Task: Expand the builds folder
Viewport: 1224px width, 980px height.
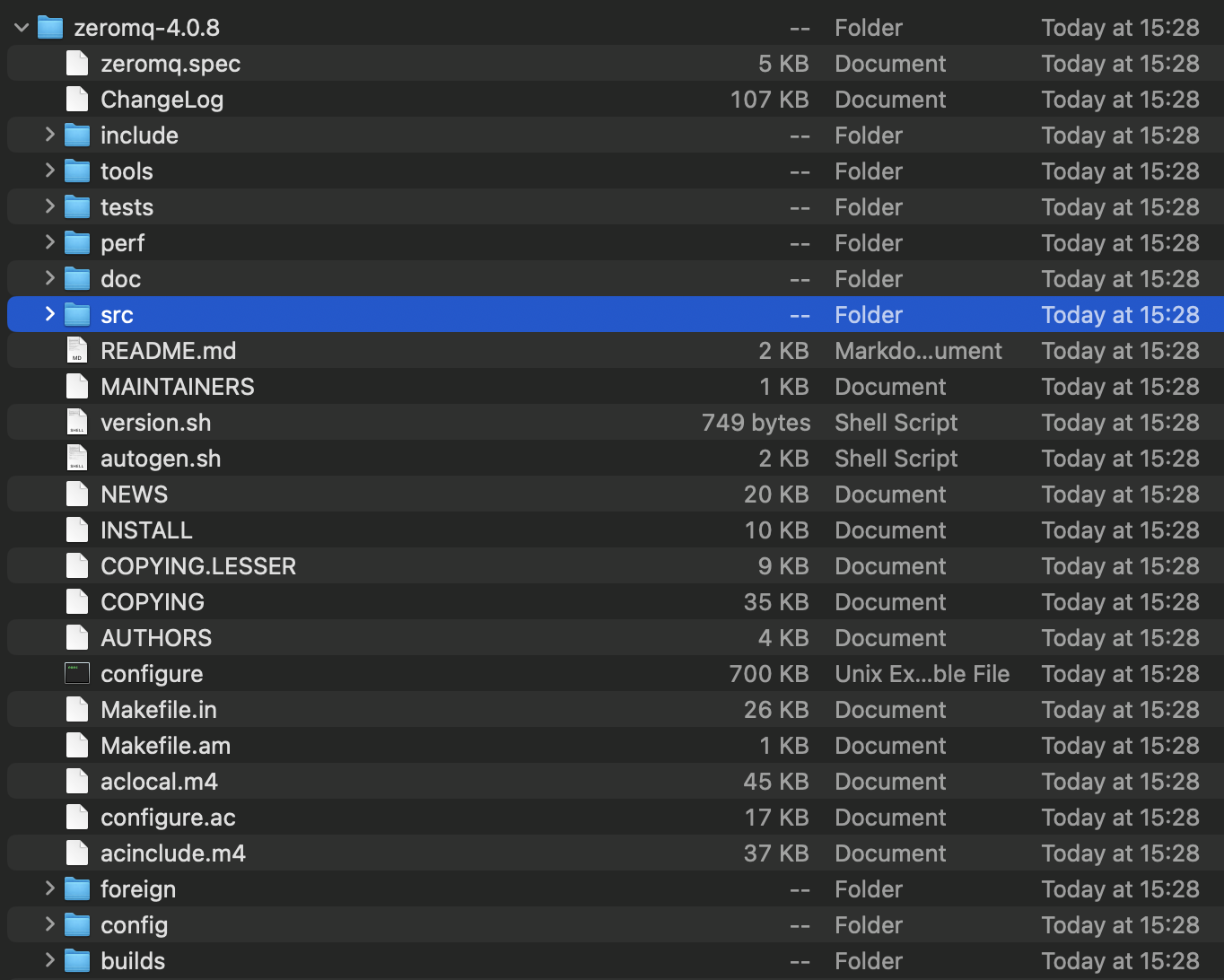Action: point(50,961)
